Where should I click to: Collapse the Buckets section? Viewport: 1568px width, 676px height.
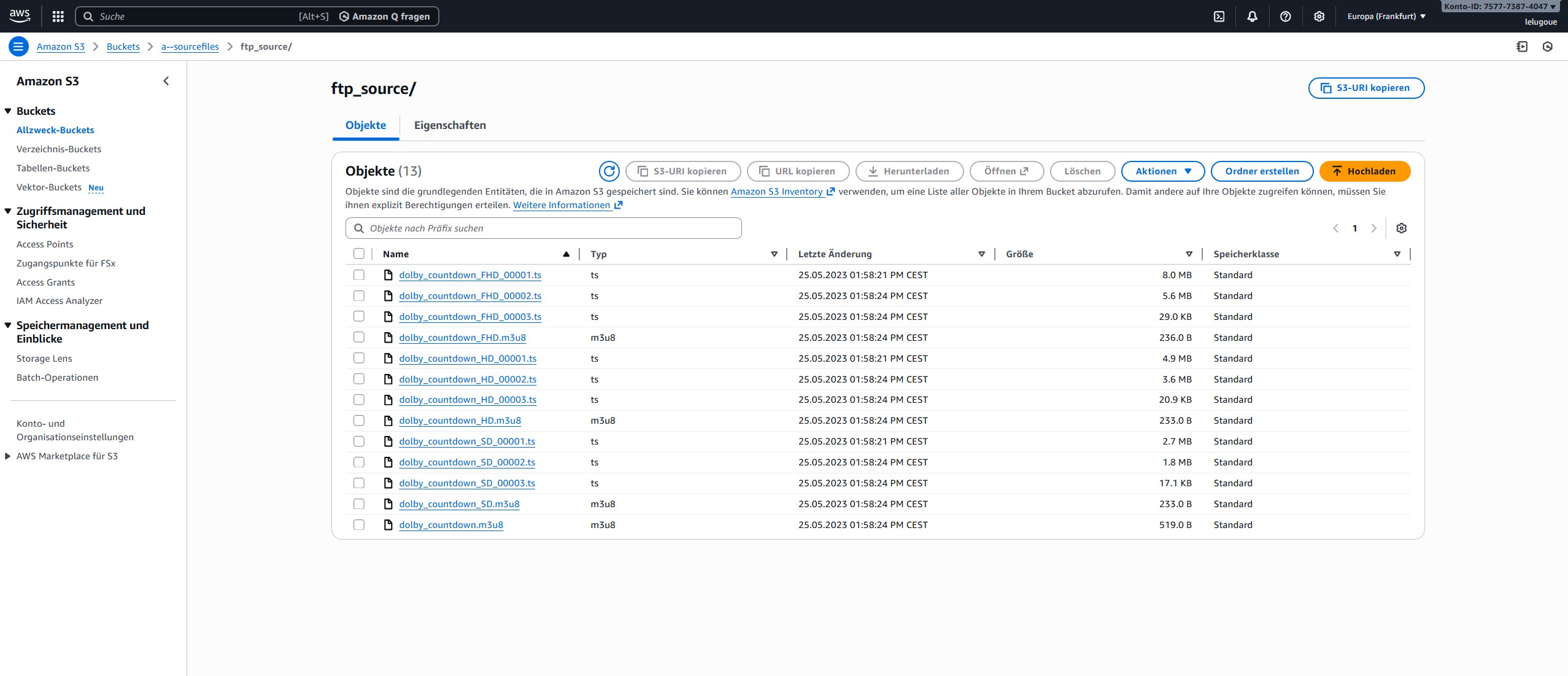point(8,111)
